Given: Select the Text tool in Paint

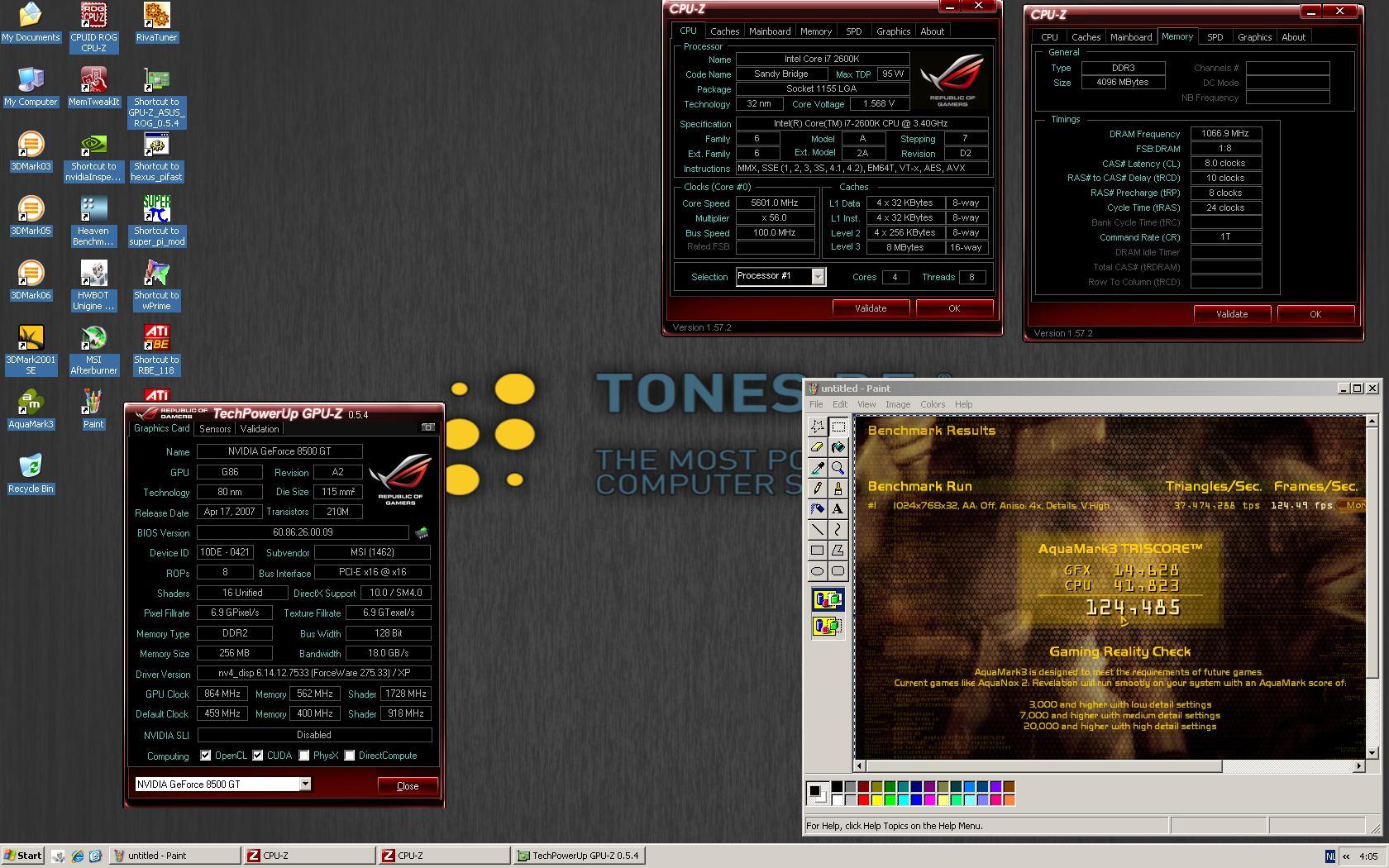Looking at the screenshot, I should click(838, 509).
